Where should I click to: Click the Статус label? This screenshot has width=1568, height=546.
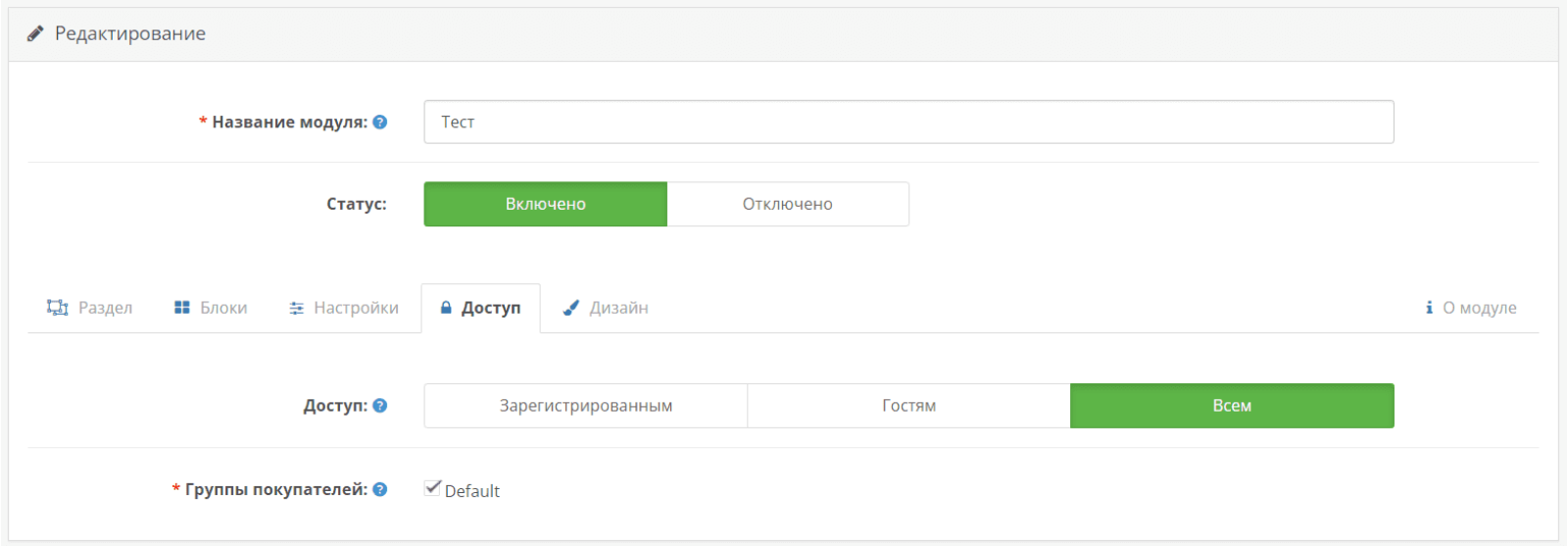tap(357, 204)
